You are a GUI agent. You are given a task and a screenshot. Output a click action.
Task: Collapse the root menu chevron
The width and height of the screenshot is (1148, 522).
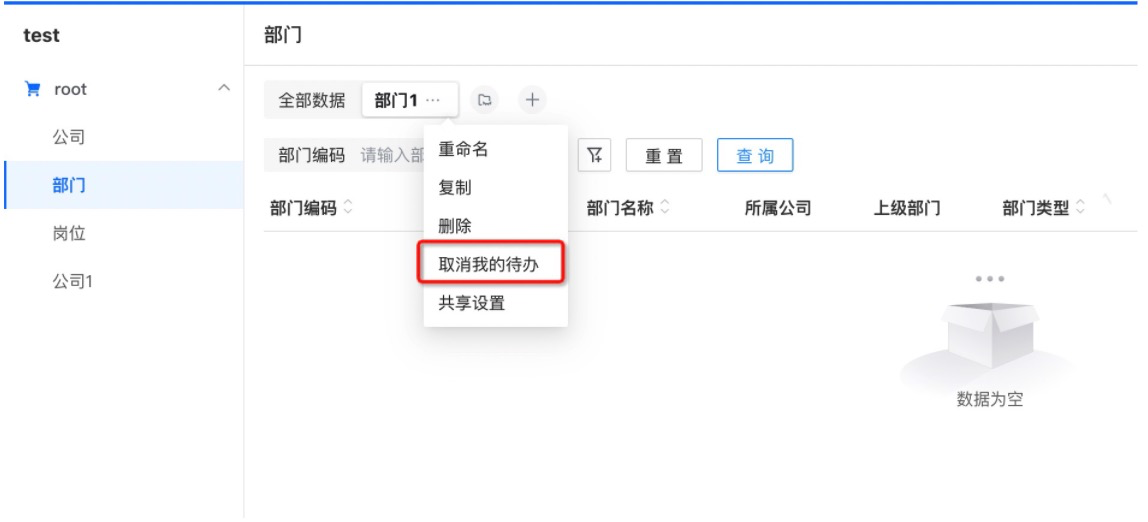[224, 89]
